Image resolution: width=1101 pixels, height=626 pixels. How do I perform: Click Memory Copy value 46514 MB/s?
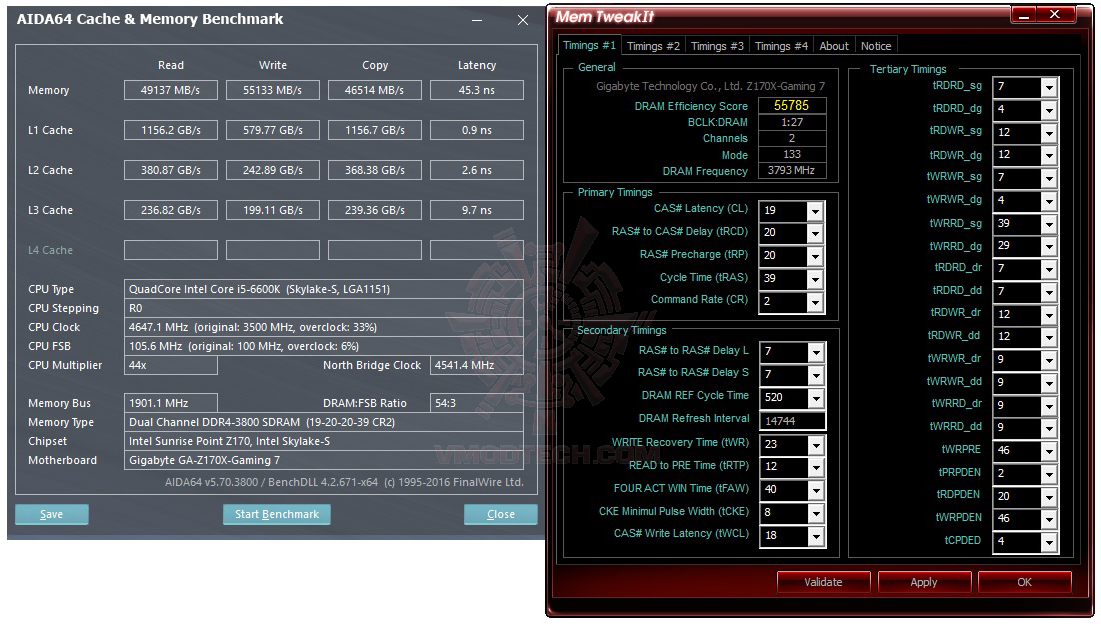(375, 91)
